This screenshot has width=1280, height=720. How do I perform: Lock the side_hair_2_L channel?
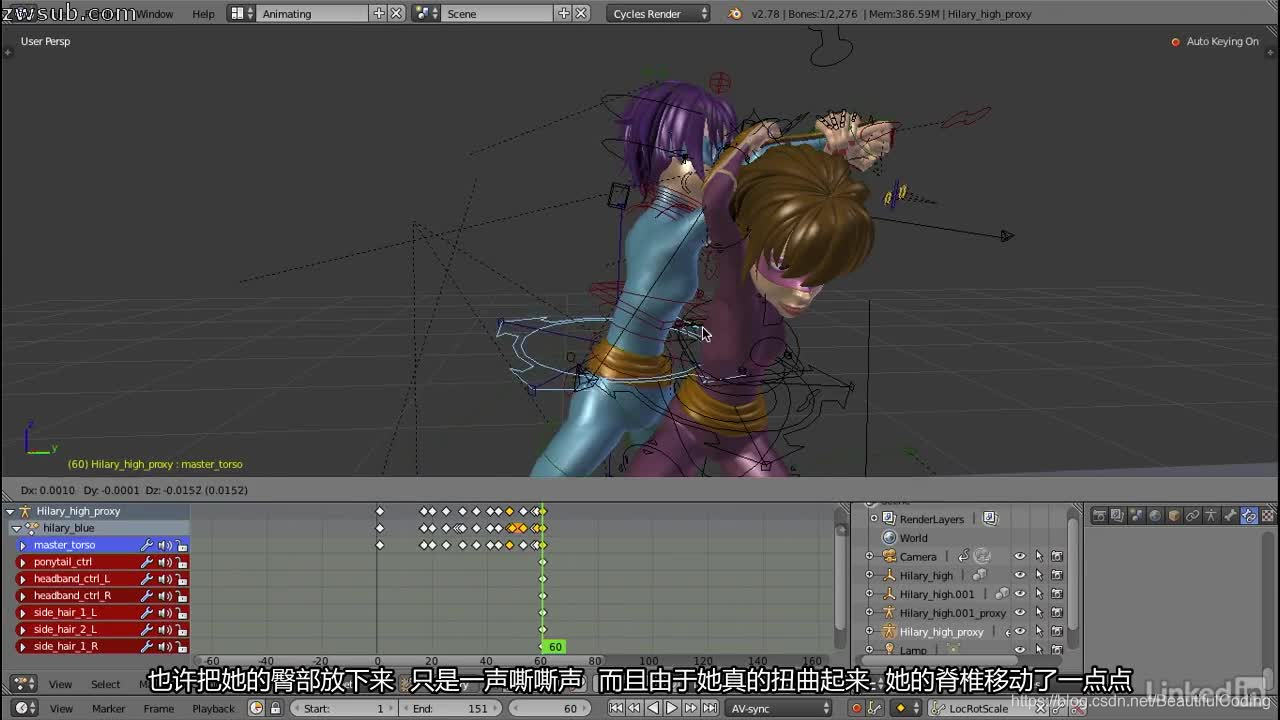coord(181,630)
